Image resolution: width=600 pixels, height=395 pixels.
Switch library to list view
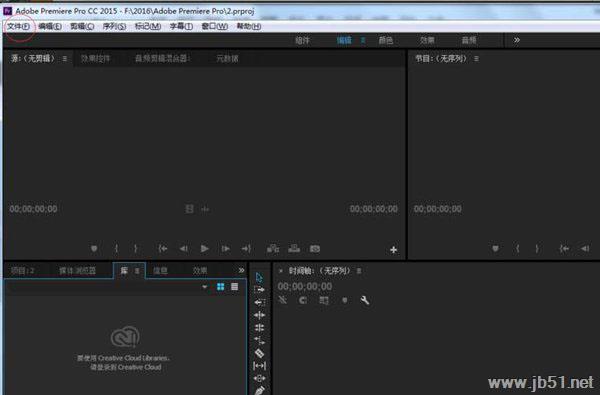point(235,287)
